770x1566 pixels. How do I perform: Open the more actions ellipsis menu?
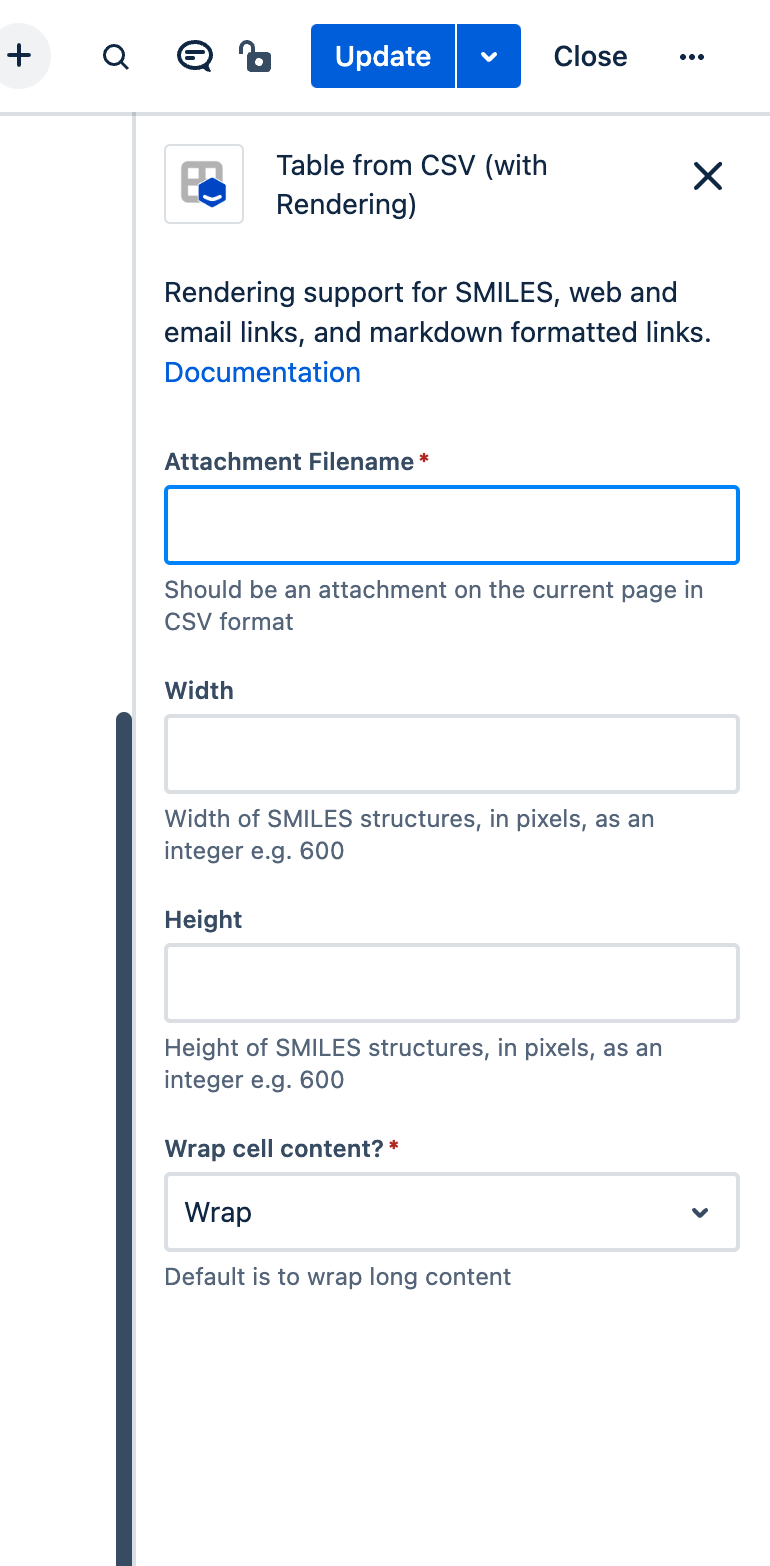(692, 57)
